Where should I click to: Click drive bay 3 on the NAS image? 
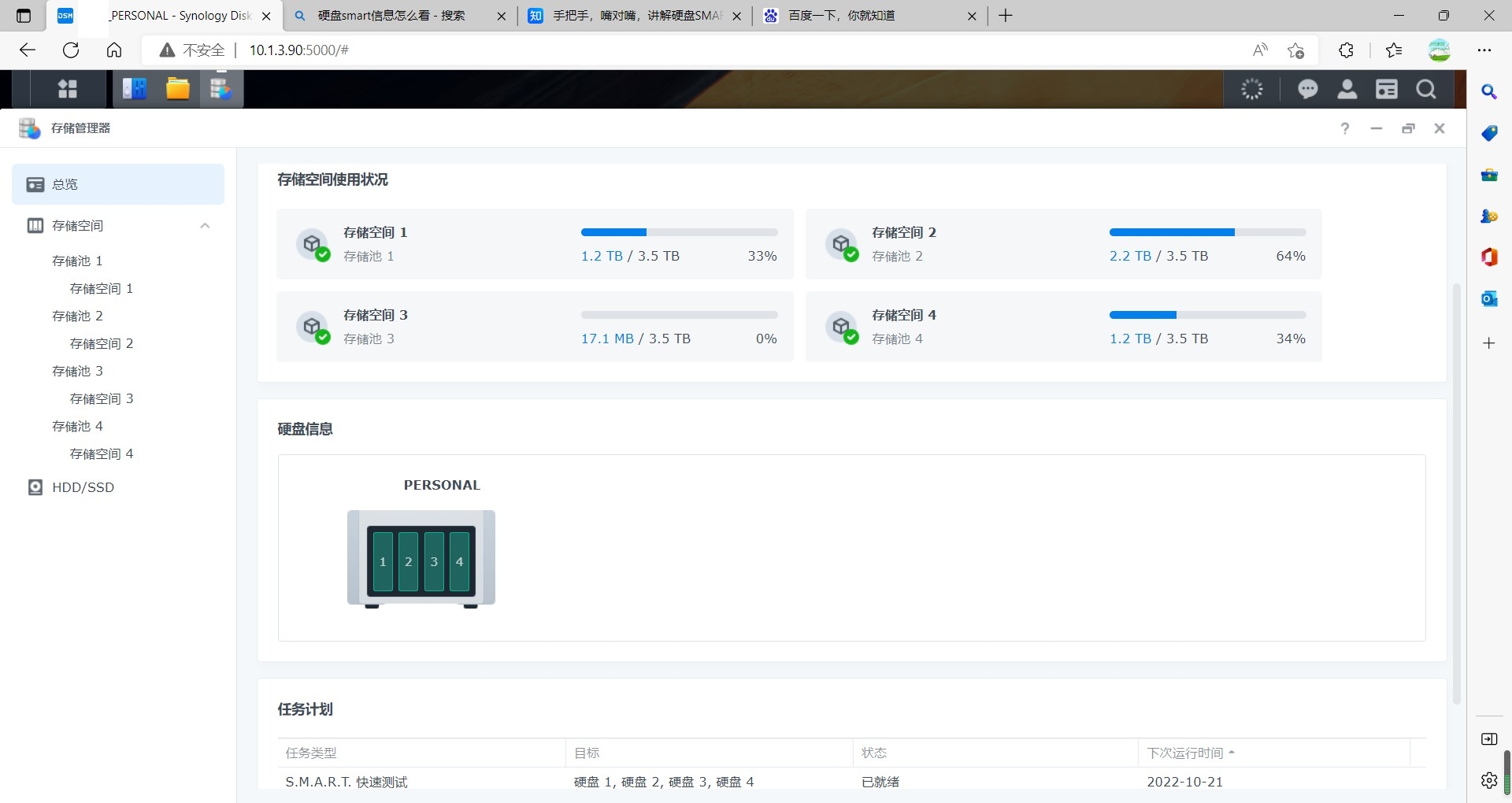click(x=434, y=561)
